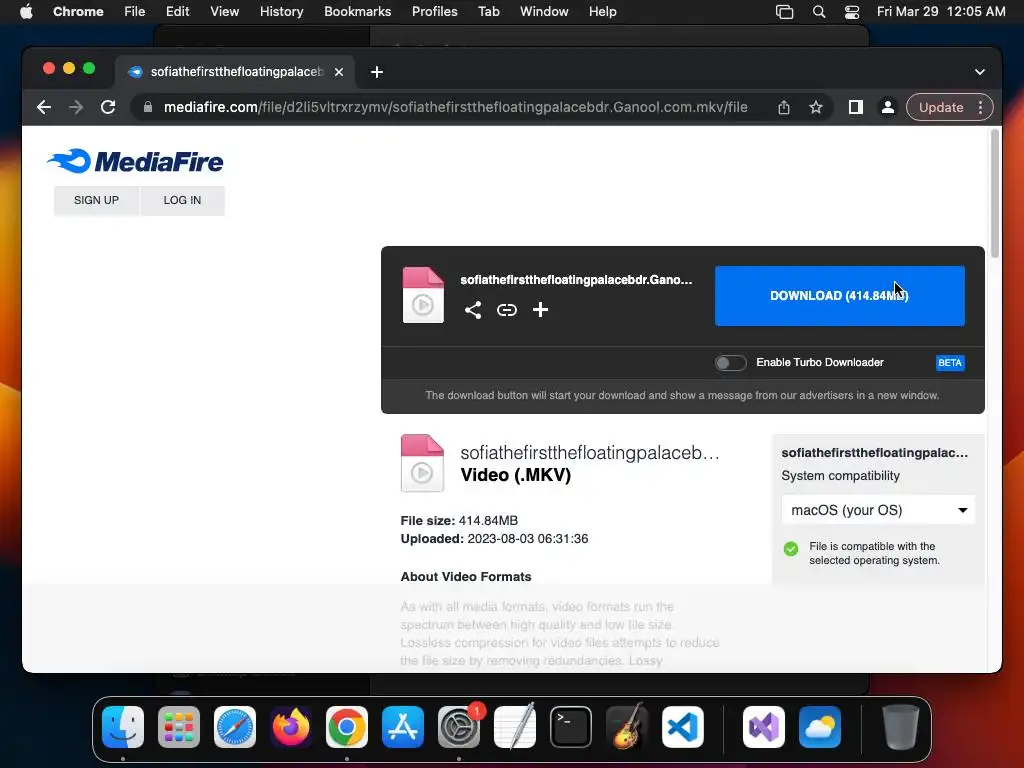Click the video file icon beside Video (.MKV)
This screenshot has width=1024, height=768.
423,463
